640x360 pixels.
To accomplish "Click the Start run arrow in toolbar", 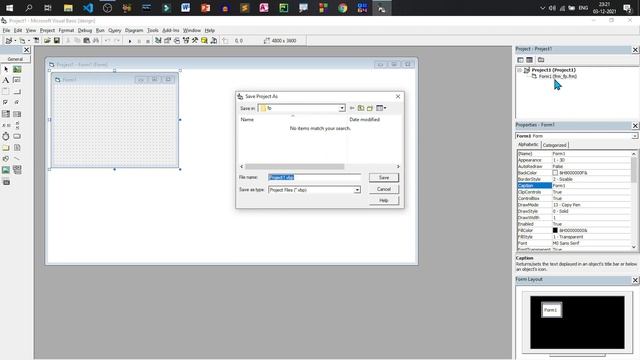I will [x=130, y=41].
